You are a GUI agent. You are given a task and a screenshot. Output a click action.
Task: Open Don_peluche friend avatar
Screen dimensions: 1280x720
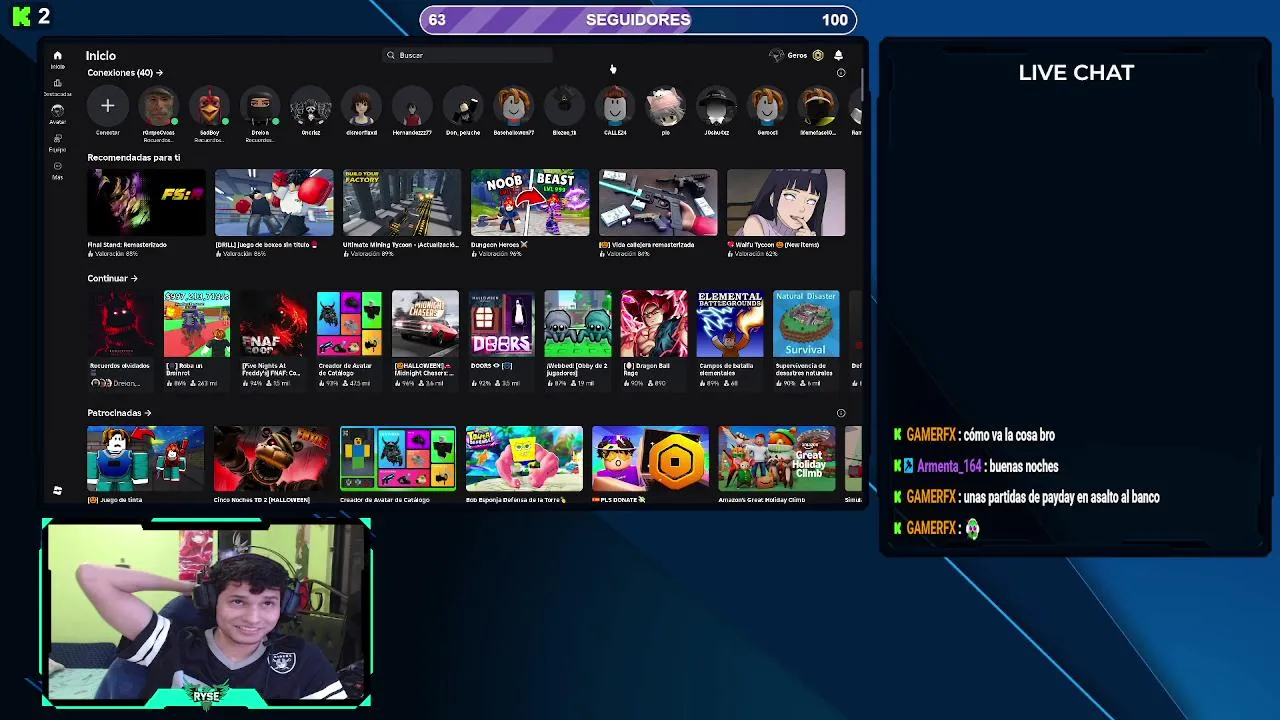pos(463,106)
